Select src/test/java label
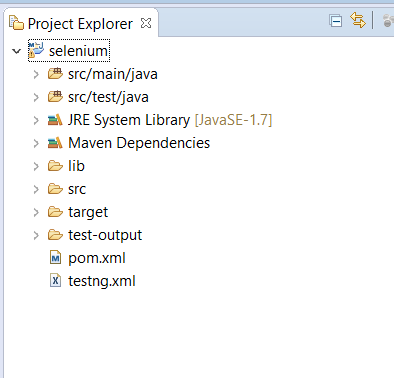 click(x=108, y=97)
